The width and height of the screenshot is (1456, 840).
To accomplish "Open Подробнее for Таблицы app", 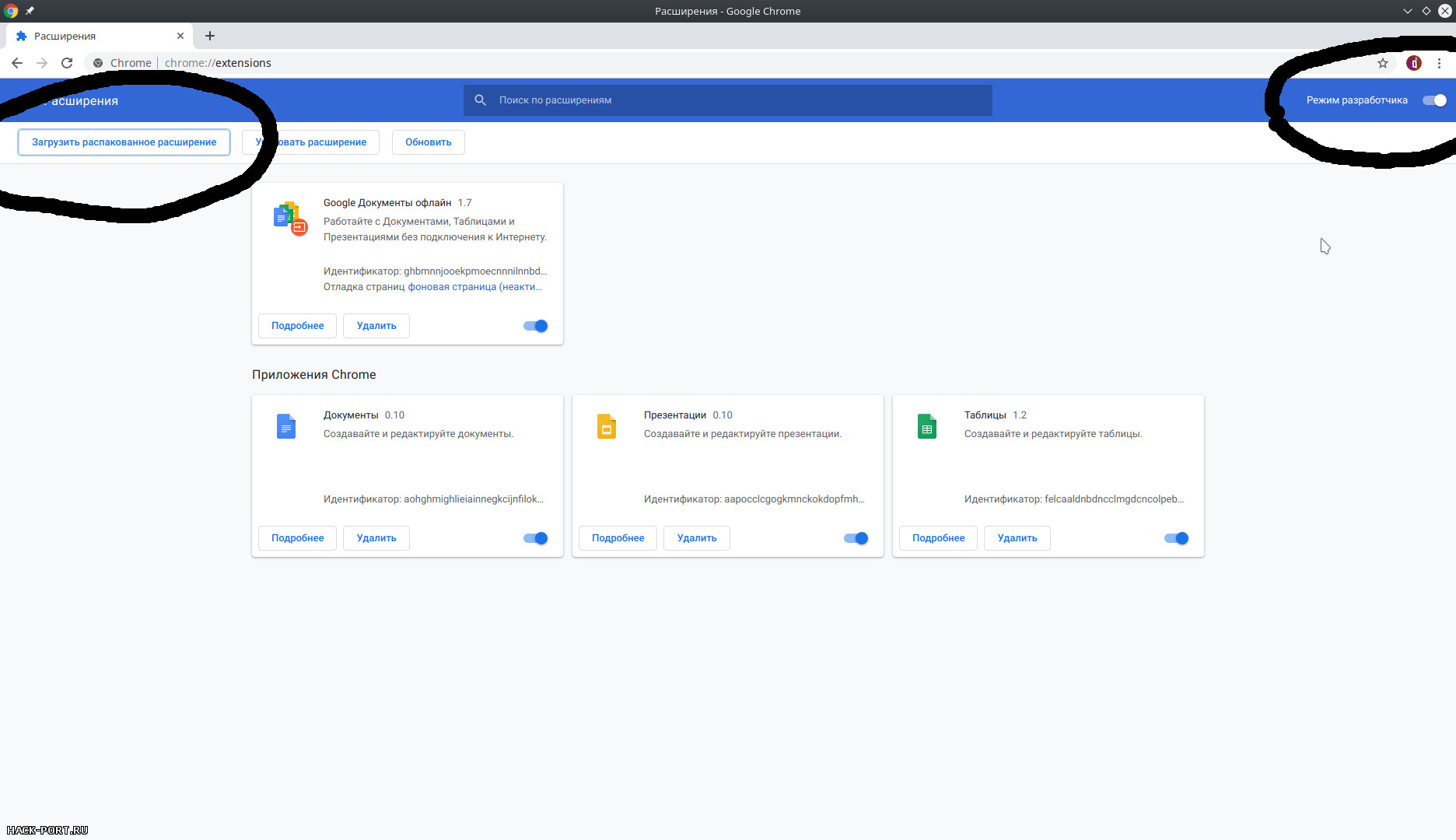I will click(x=938, y=538).
